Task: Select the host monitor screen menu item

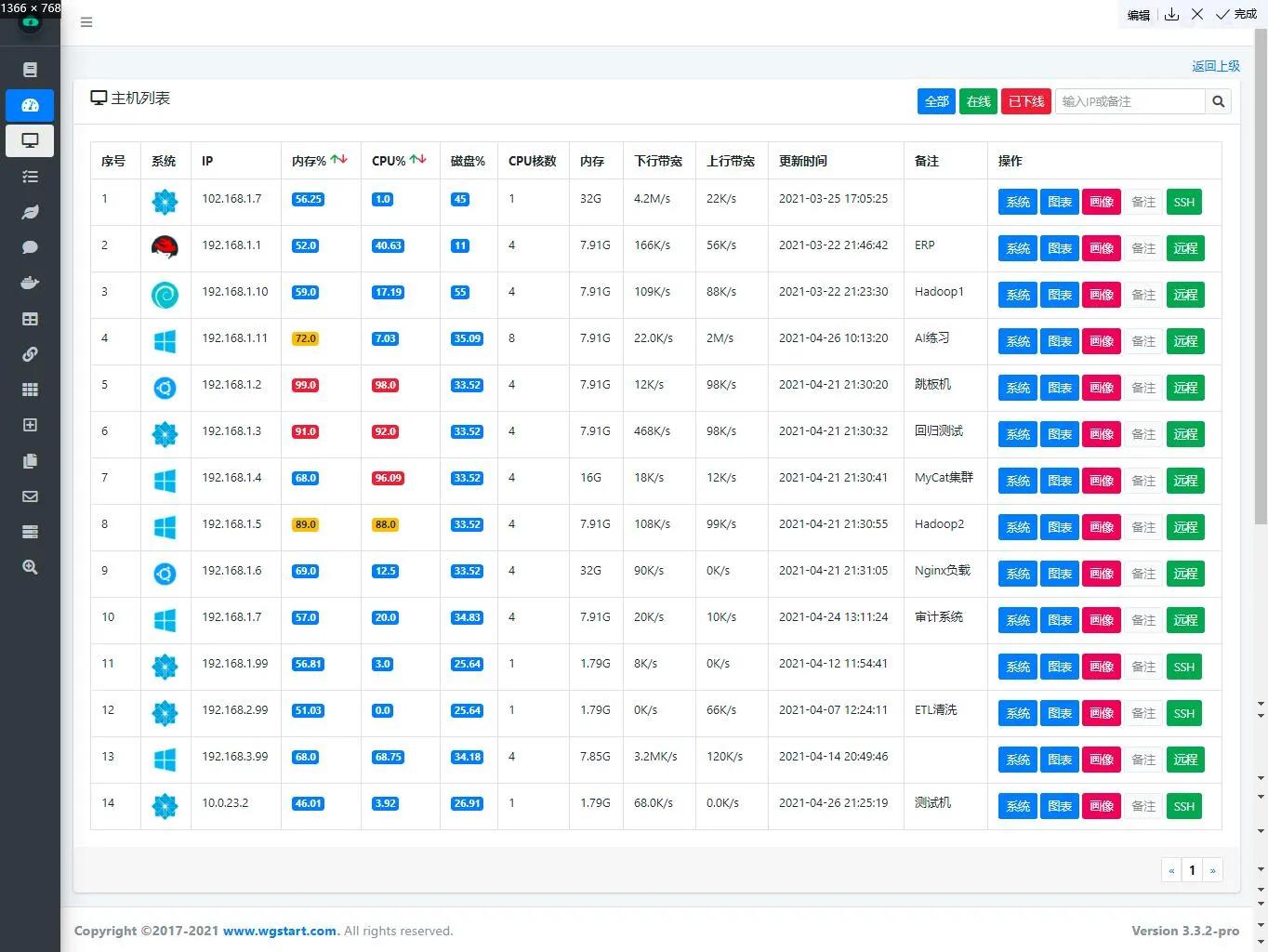Action: [x=30, y=140]
